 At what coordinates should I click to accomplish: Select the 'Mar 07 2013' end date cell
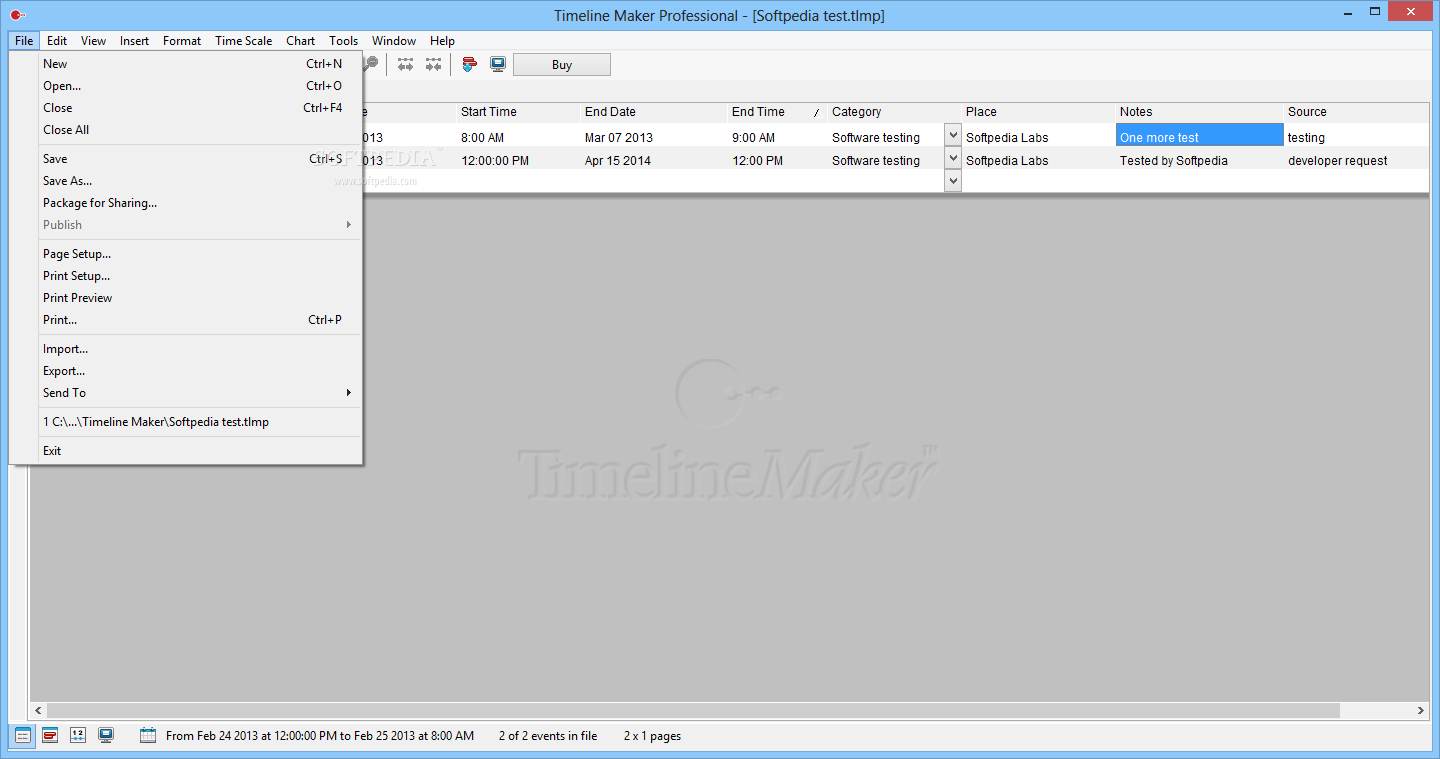click(654, 137)
